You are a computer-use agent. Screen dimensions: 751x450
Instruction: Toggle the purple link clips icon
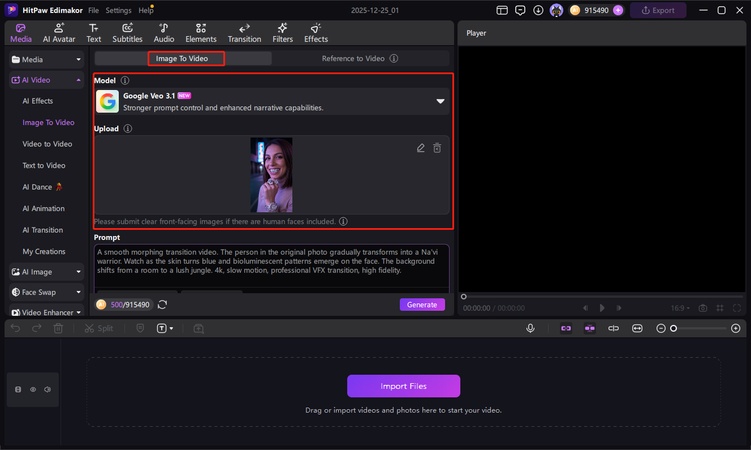566,328
